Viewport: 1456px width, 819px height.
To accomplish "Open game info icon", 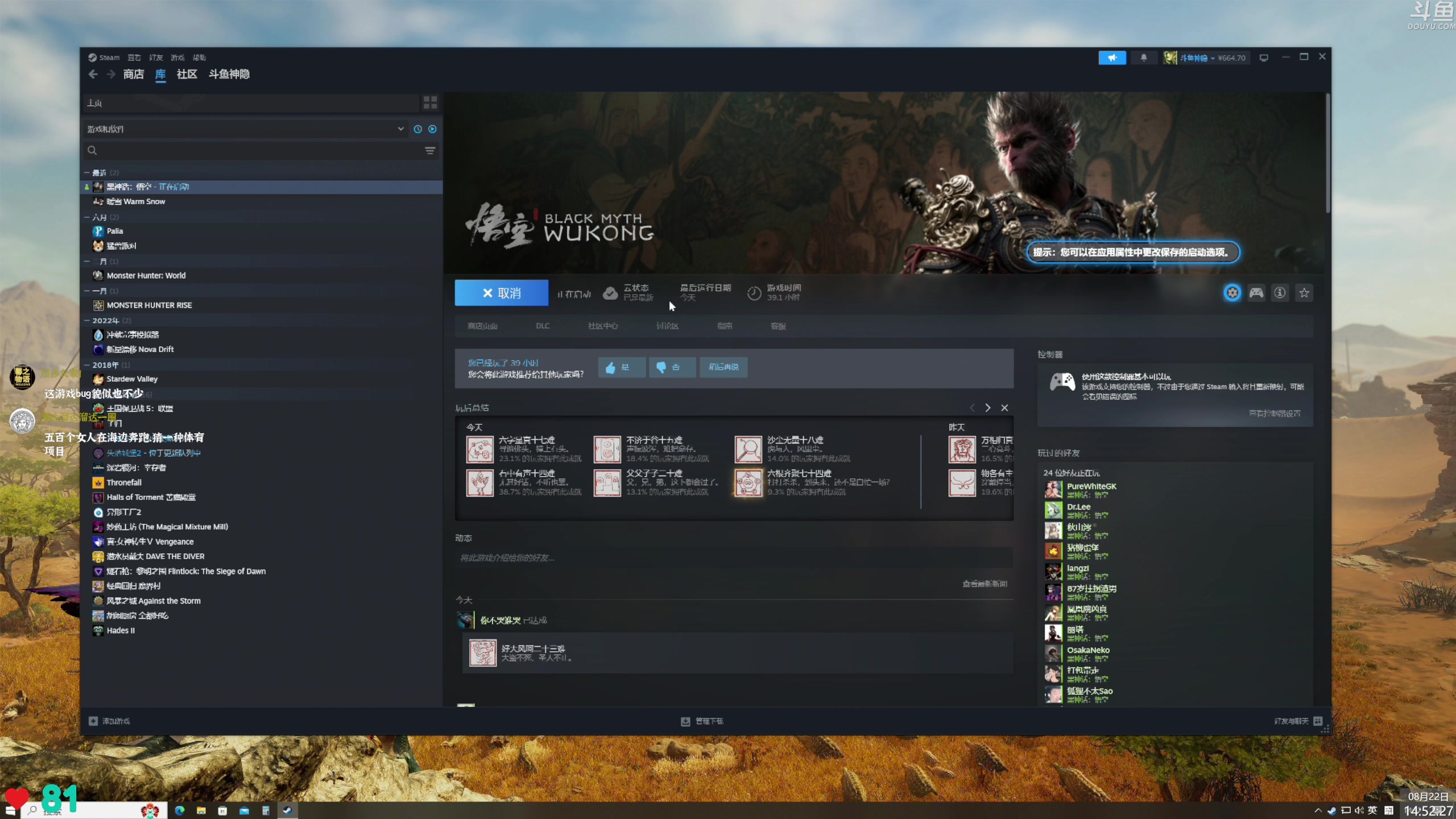I will [1280, 293].
